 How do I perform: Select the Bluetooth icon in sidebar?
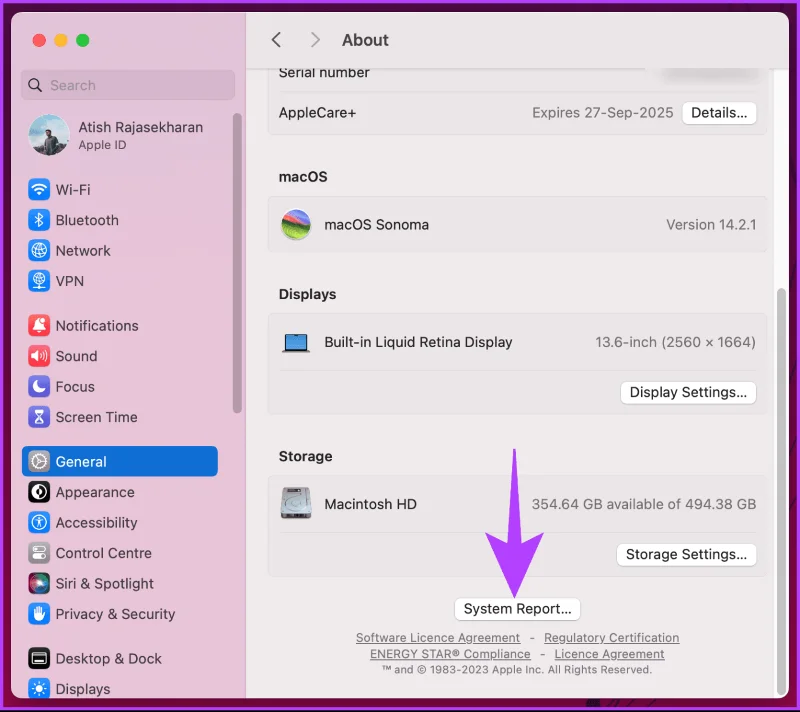(x=39, y=220)
